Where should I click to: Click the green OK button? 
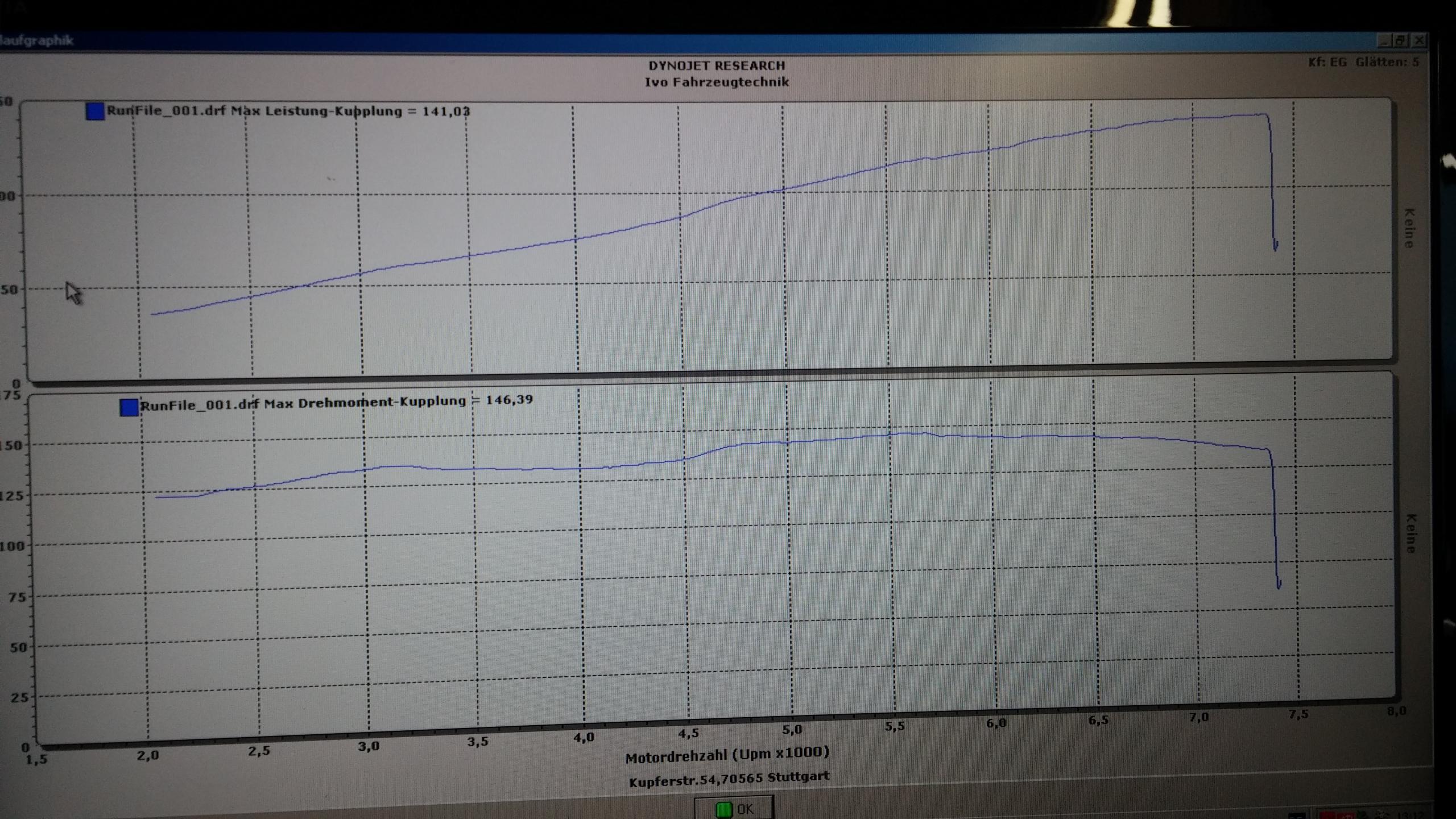pyautogui.click(x=734, y=809)
